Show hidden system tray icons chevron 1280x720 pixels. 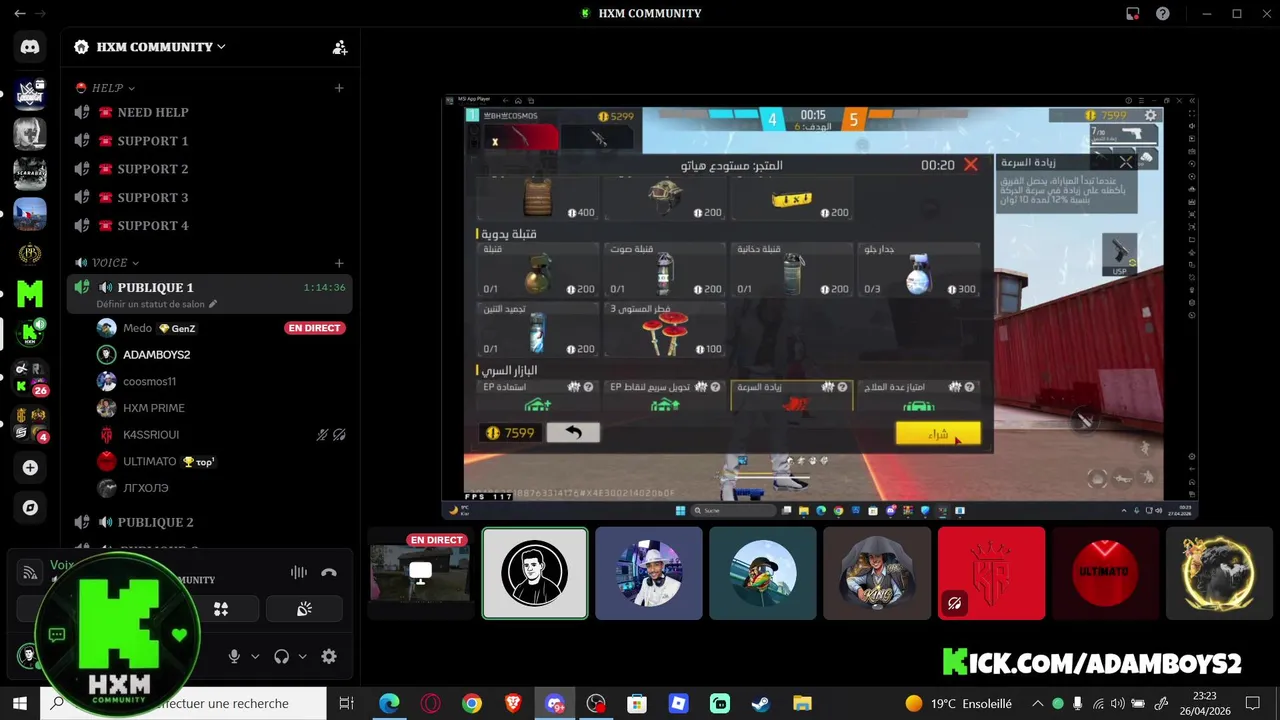coord(1037,704)
